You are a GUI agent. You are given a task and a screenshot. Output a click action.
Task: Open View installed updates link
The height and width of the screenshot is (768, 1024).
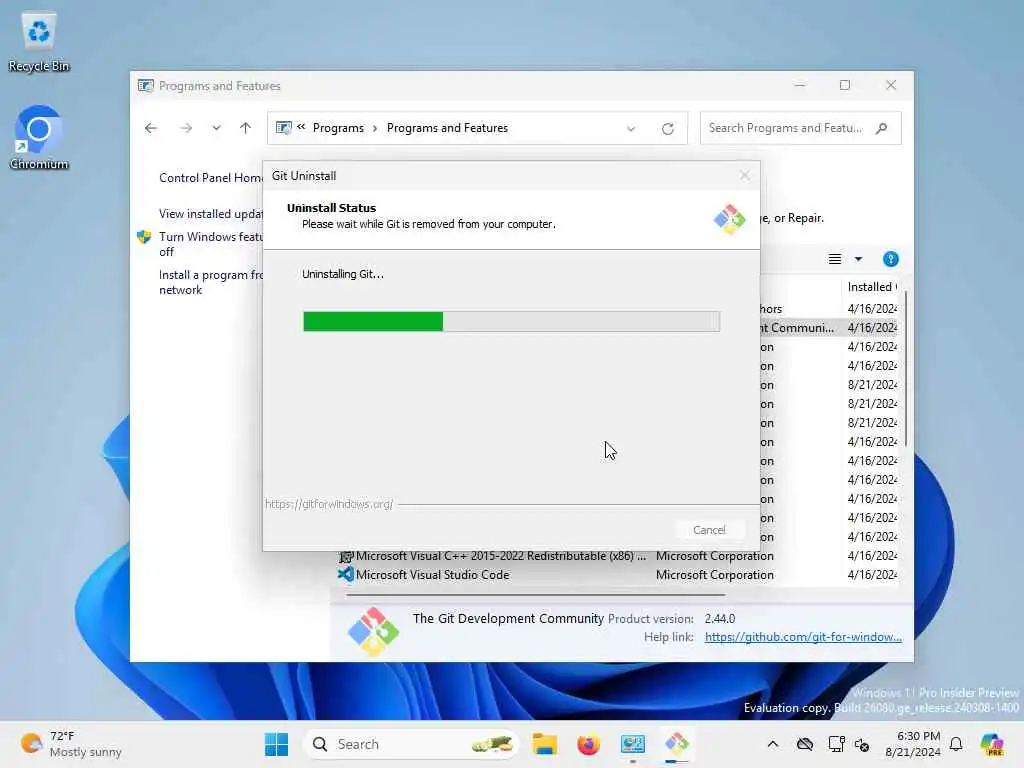210,214
